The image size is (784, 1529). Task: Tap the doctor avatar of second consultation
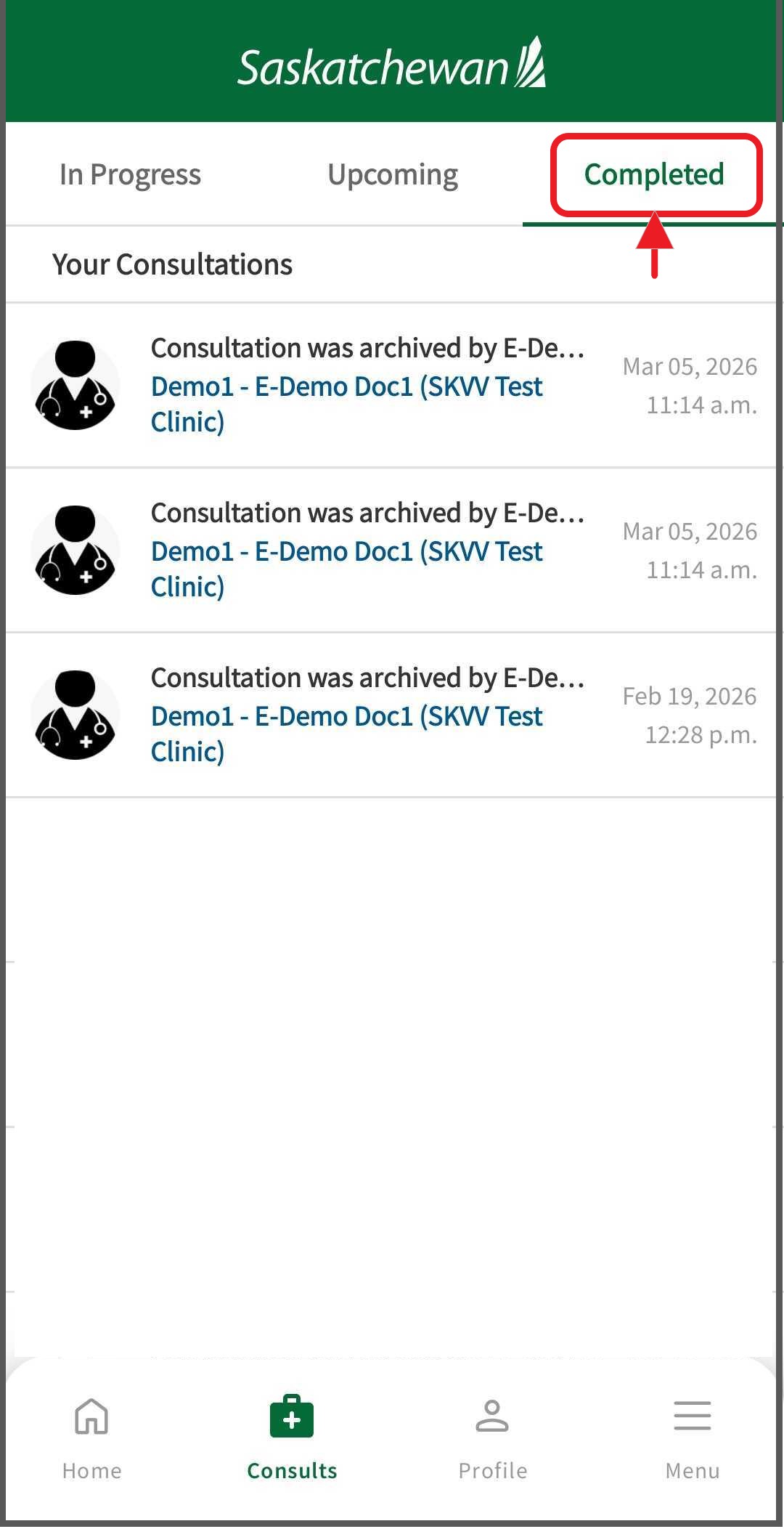(x=75, y=550)
